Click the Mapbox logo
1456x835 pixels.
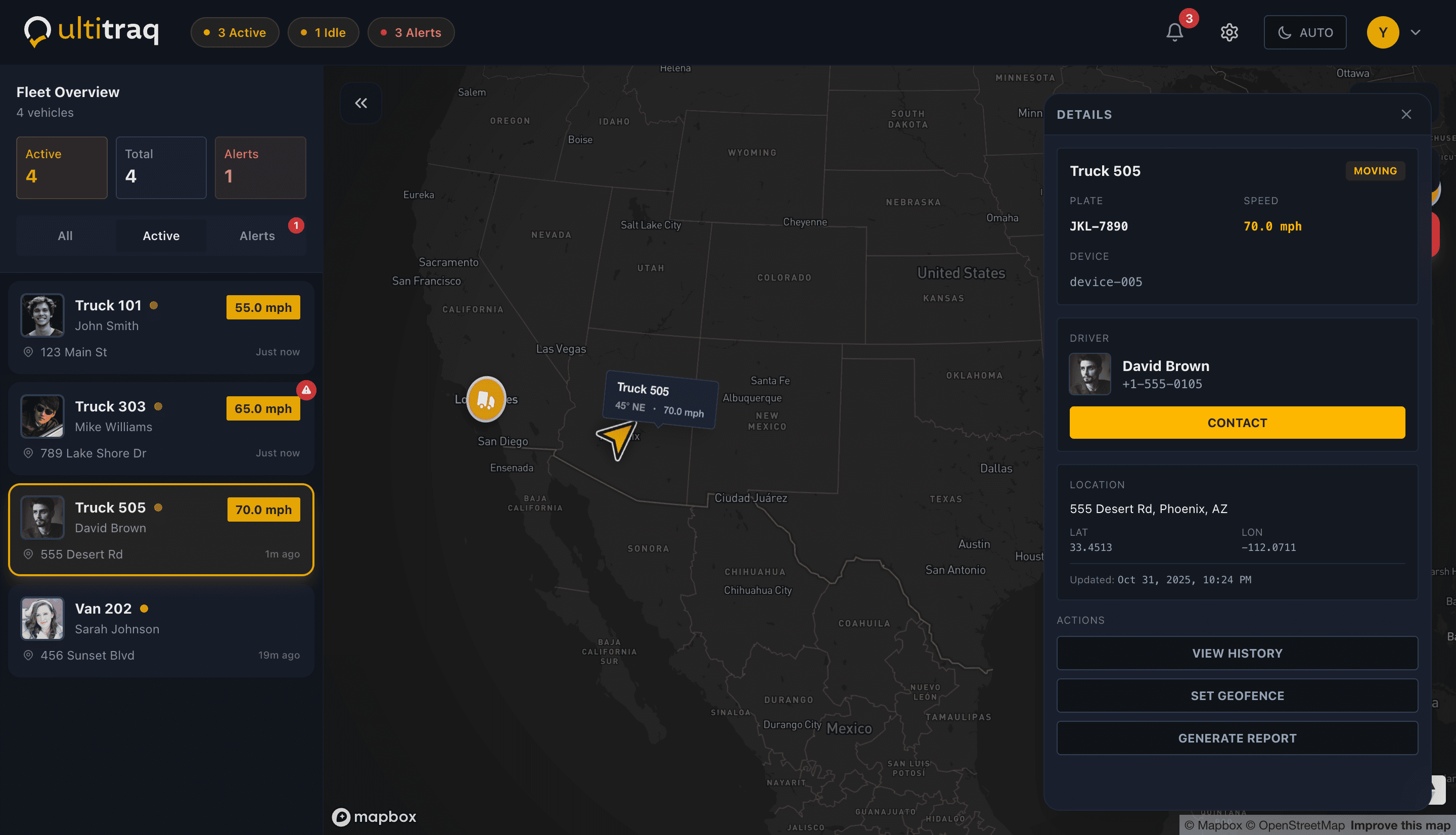point(375,816)
